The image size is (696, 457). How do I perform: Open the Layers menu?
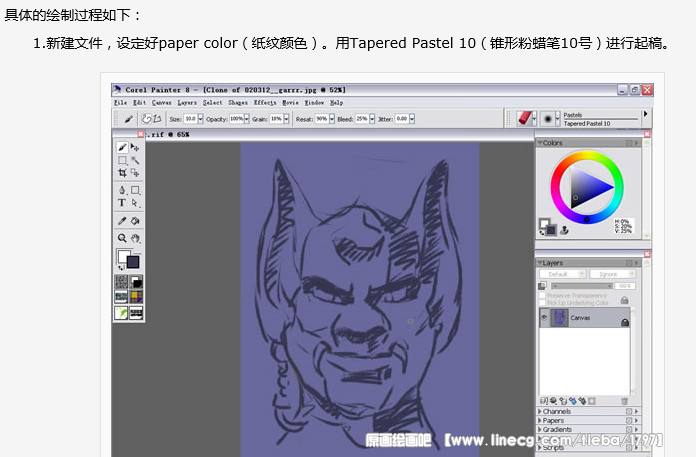187,102
